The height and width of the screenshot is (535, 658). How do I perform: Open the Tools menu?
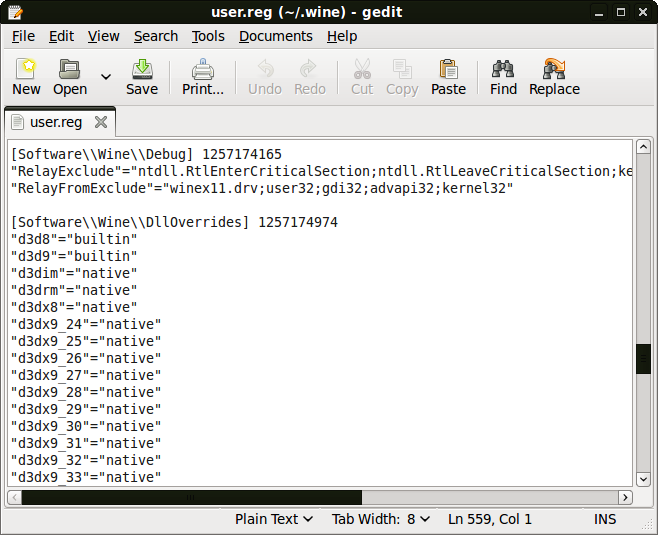coord(208,37)
